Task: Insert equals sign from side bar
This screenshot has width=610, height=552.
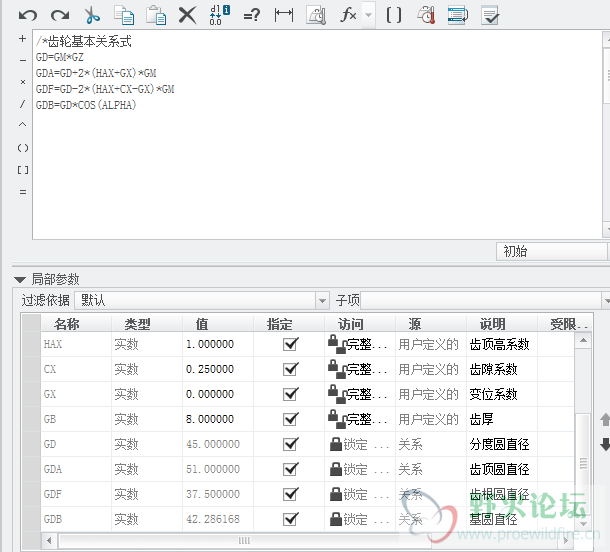Action: [x=23, y=192]
